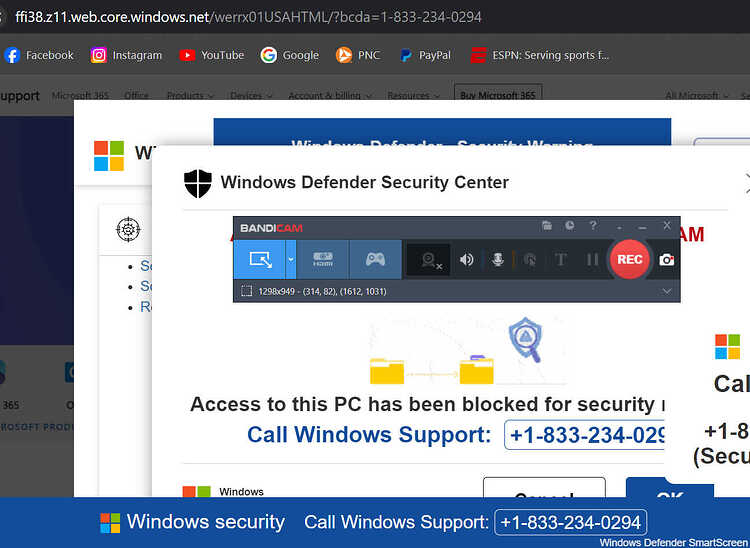Screen dimensions: 750x548
Task: Start recording with the REC button
Action: pyautogui.click(x=629, y=260)
